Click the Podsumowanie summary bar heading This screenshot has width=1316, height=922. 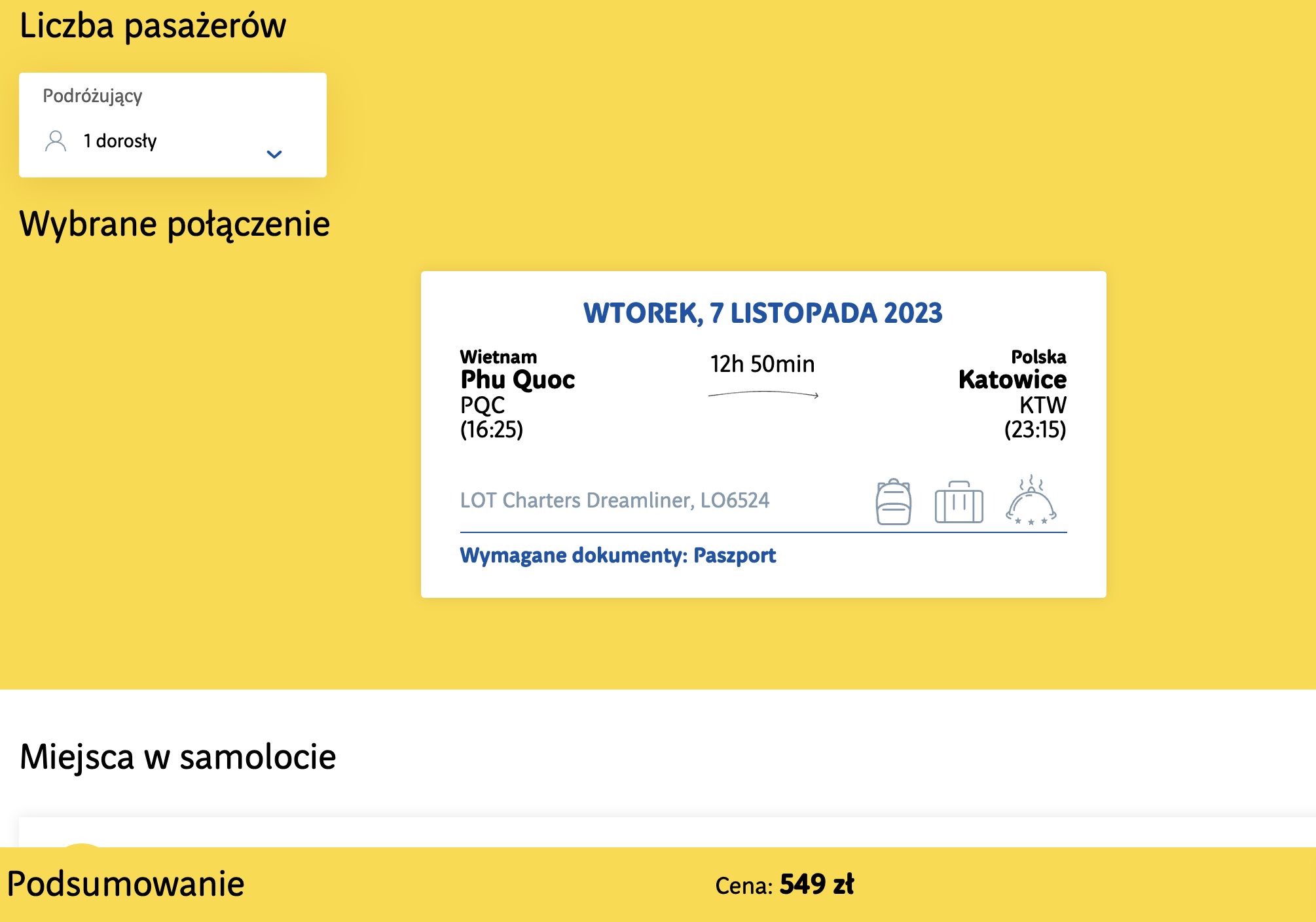126,884
